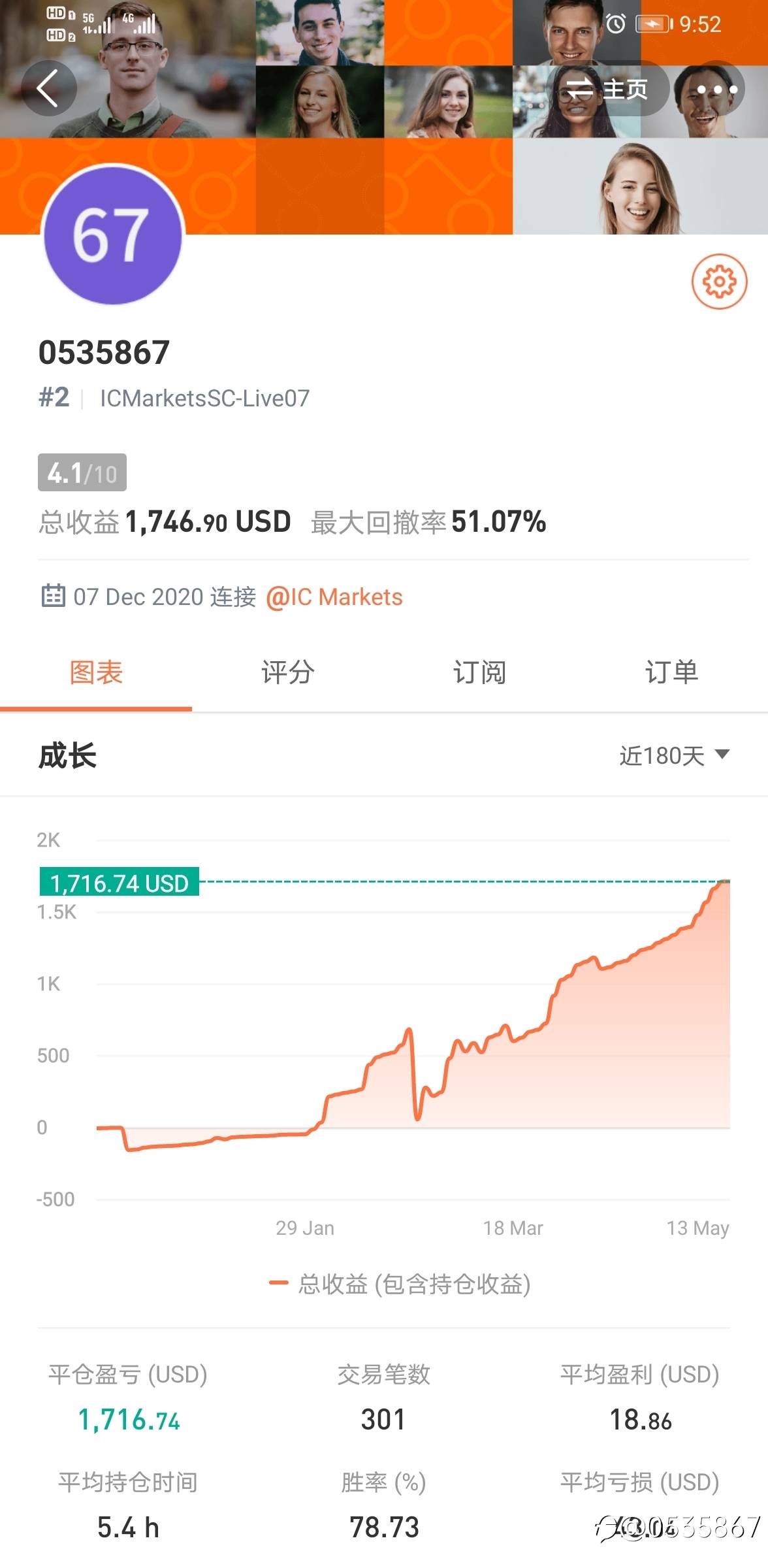Tap the 主页 switch button
The height and width of the screenshot is (1568, 768).
(x=607, y=89)
